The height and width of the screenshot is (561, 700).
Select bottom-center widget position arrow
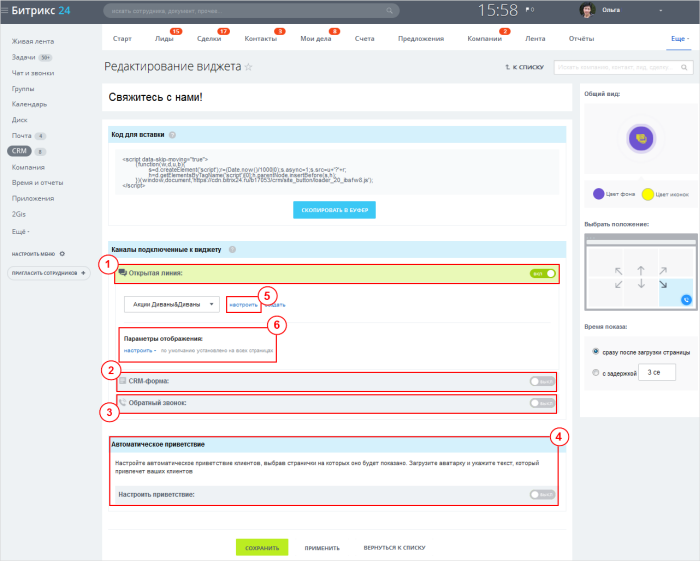point(641,284)
